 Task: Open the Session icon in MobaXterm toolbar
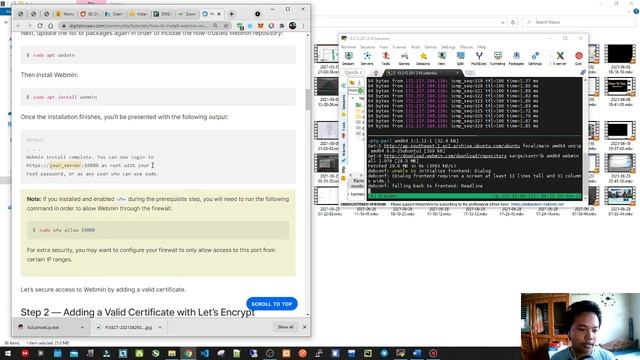(348, 58)
